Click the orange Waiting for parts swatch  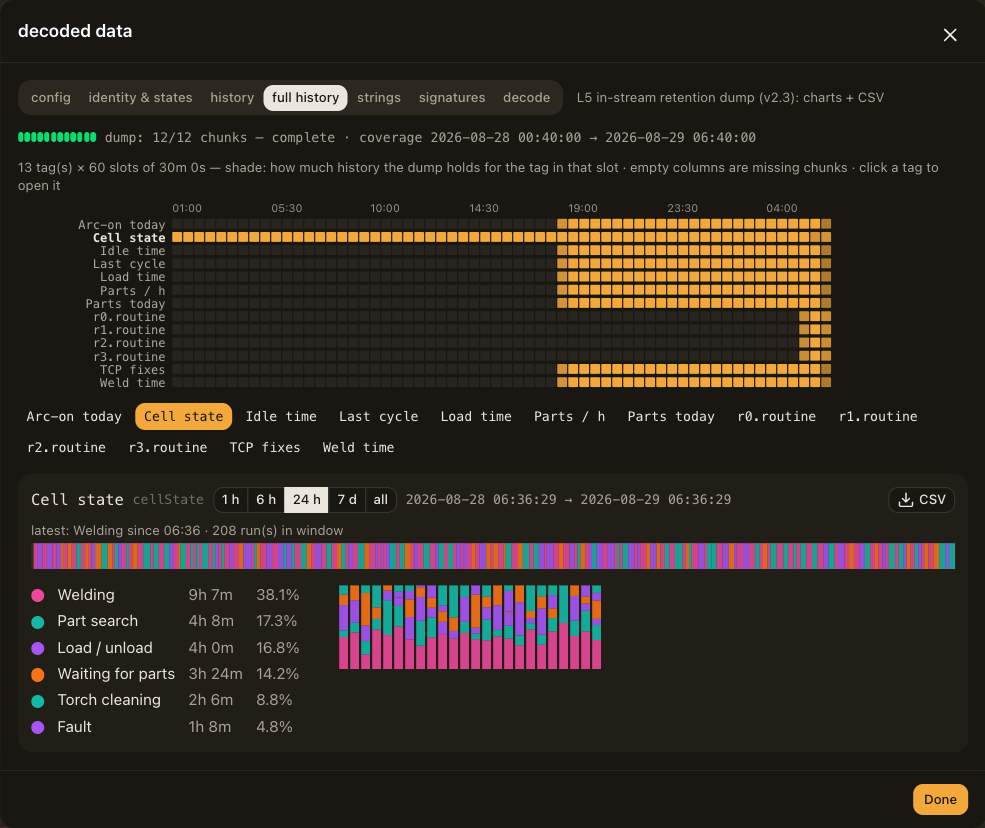[38, 675]
